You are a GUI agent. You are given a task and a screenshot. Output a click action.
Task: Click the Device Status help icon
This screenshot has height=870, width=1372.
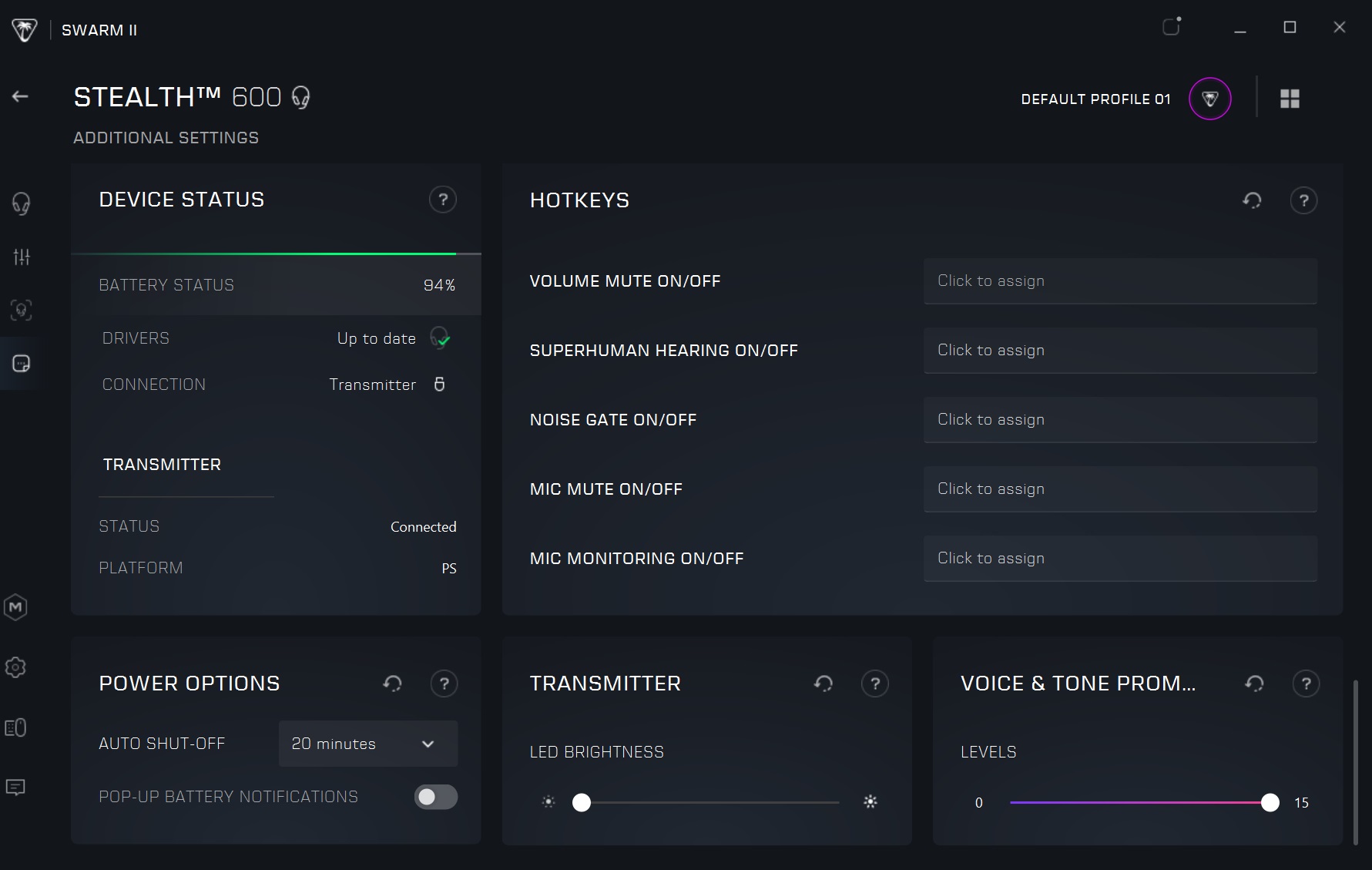pyautogui.click(x=442, y=200)
